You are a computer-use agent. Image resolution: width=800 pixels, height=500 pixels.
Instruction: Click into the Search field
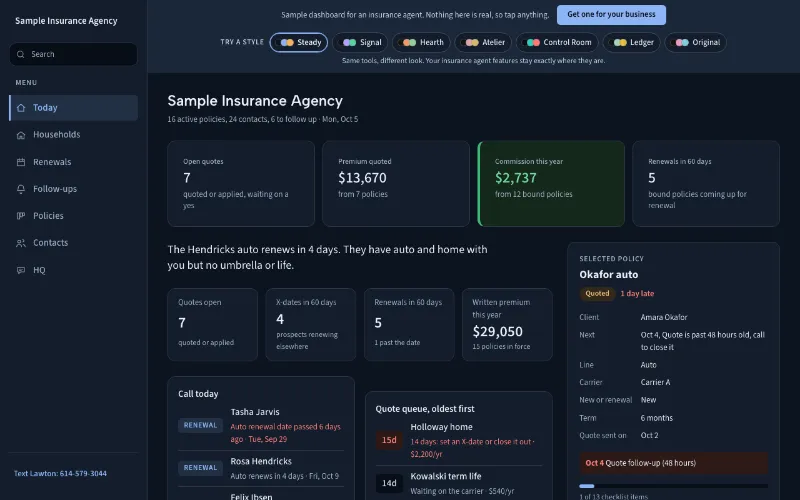73,54
